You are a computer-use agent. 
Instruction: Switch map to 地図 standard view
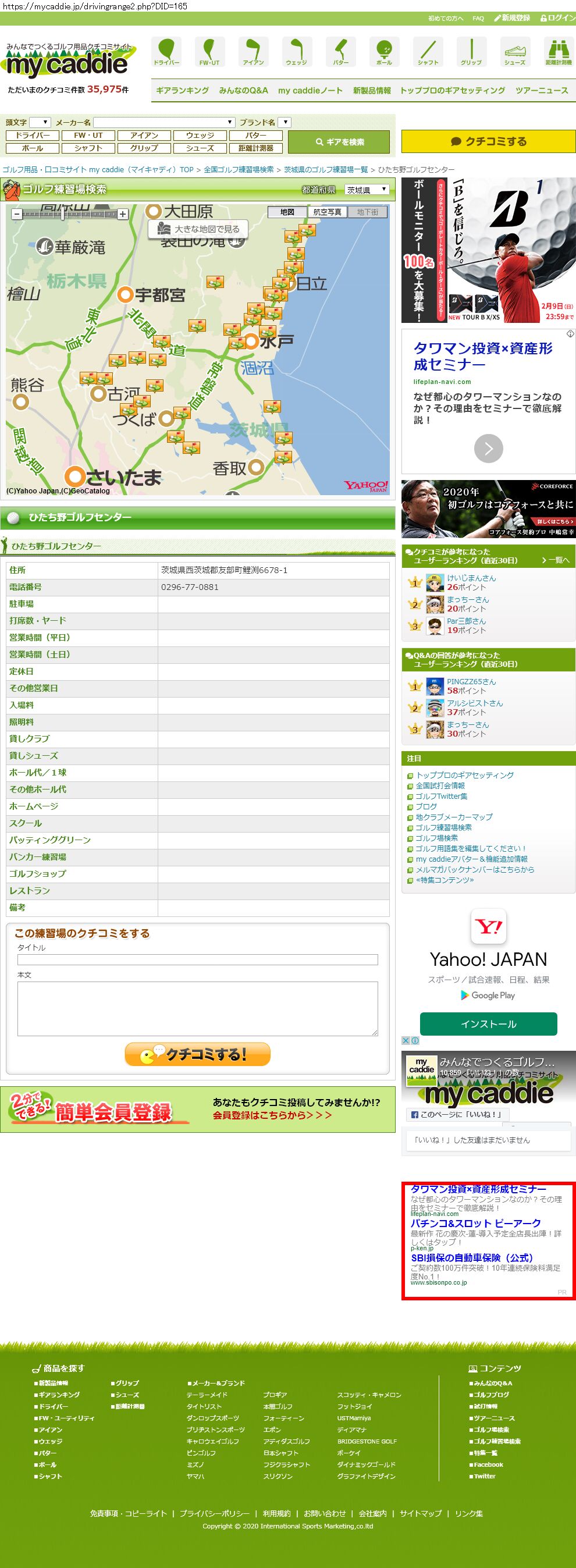tap(287, 212)
